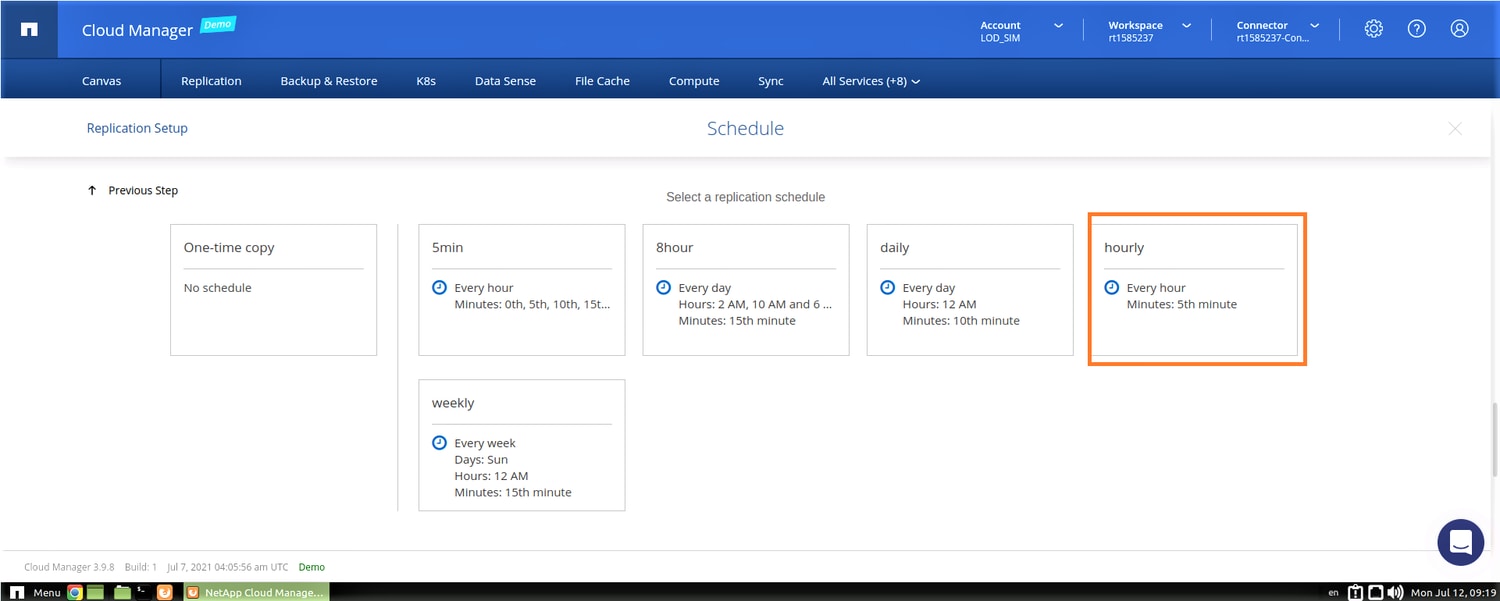Open the help question mark icon
This screenshot has width=1500, height=601.
tap(1416, 29)
